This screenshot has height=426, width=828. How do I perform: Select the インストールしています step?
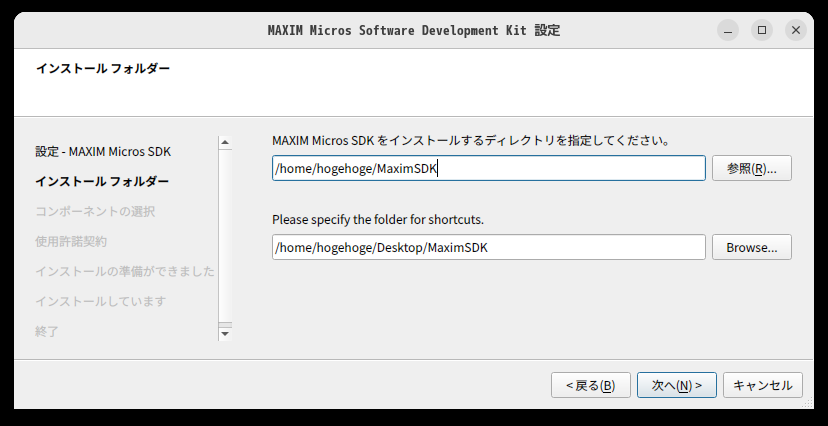(x=101, y=301)
